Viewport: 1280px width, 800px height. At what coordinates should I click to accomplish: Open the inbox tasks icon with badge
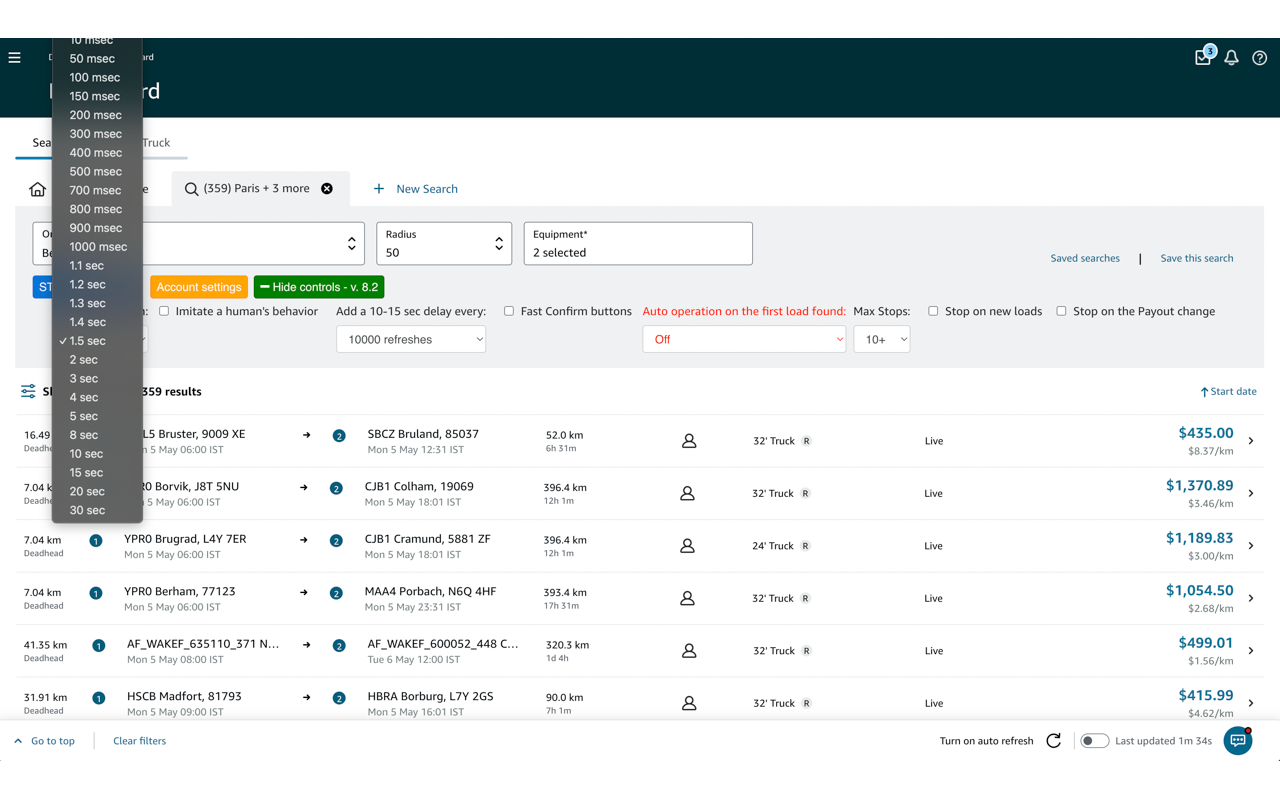click(x=1204, y=57)
